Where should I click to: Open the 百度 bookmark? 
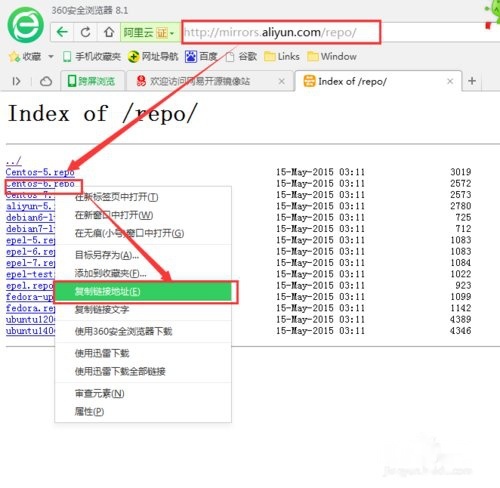[201, 57]
